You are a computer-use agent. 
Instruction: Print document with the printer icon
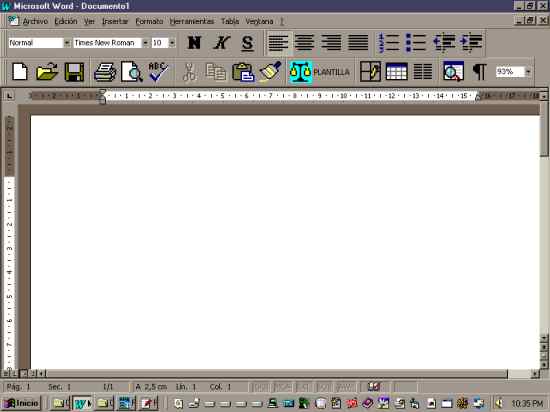[105, 72]
